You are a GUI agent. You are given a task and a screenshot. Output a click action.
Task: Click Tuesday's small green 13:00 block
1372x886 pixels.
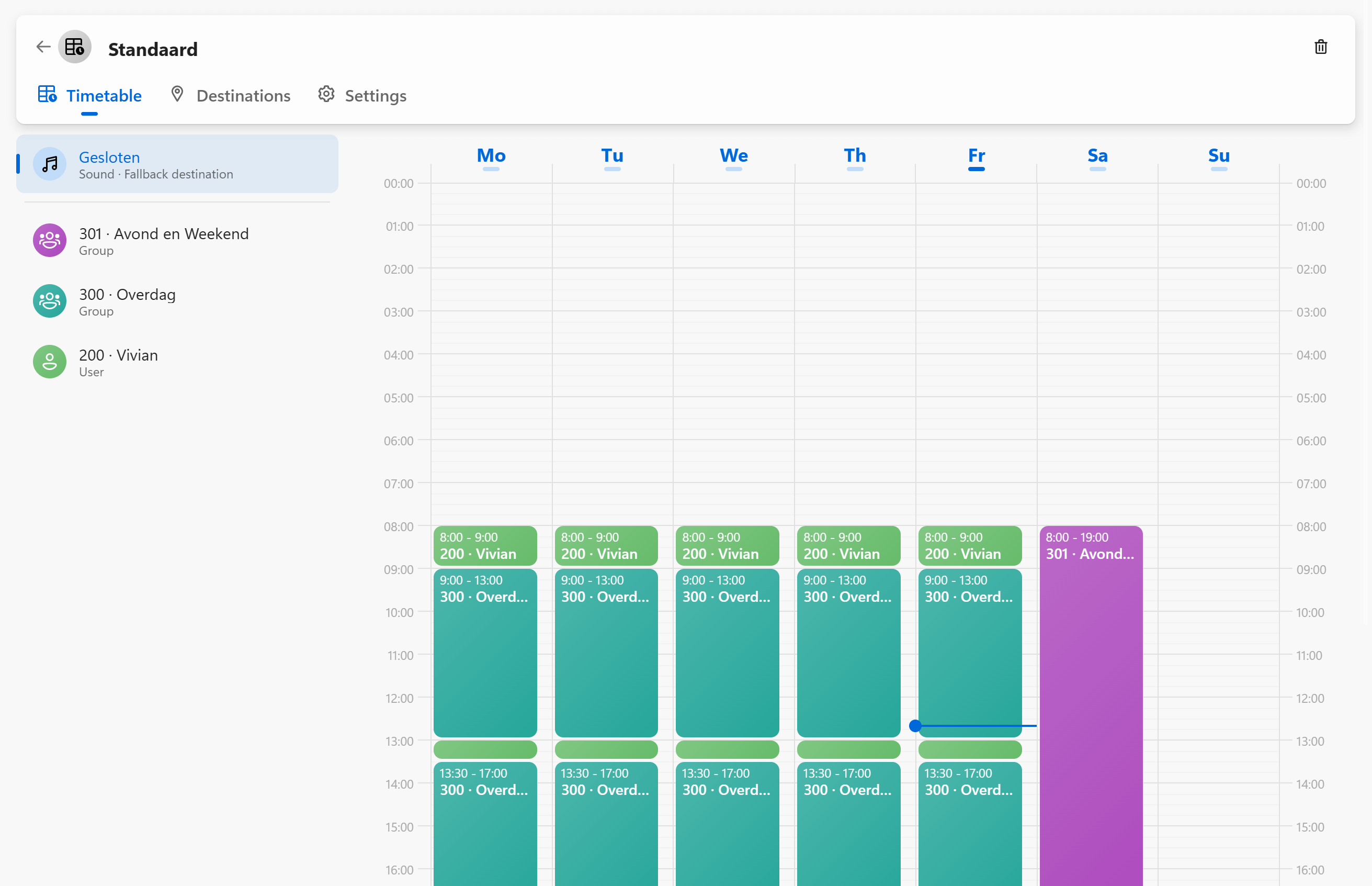[x=606, y=749]
